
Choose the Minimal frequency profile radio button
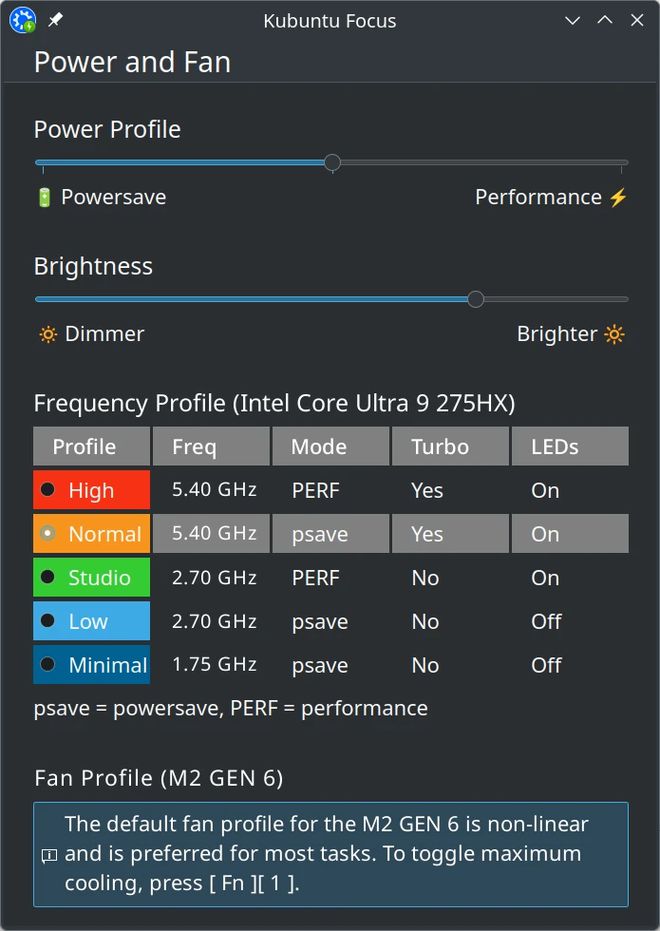point(47,665)
